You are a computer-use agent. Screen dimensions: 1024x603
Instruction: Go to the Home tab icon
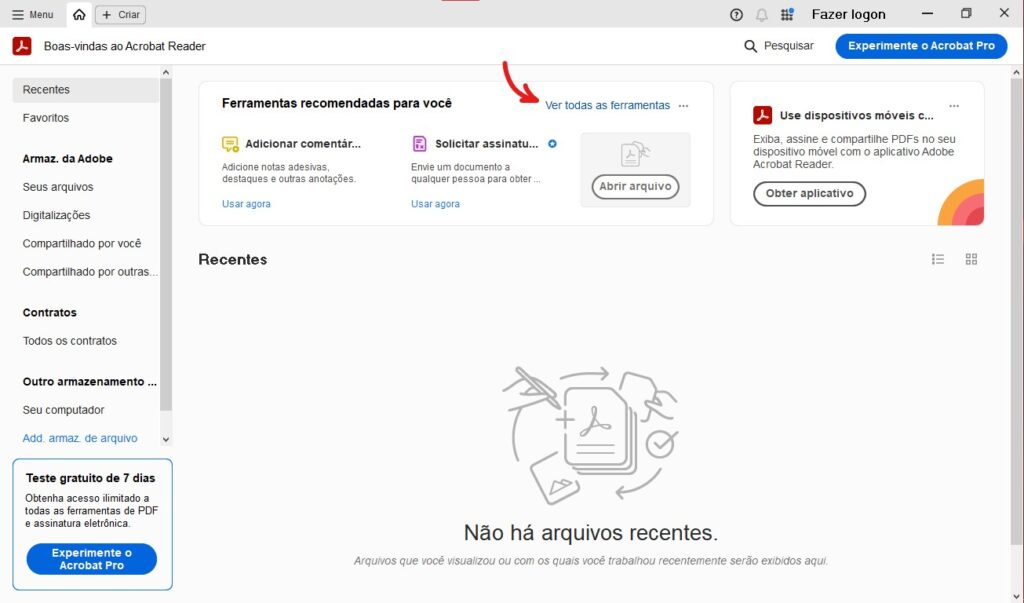tap(79, 14)
